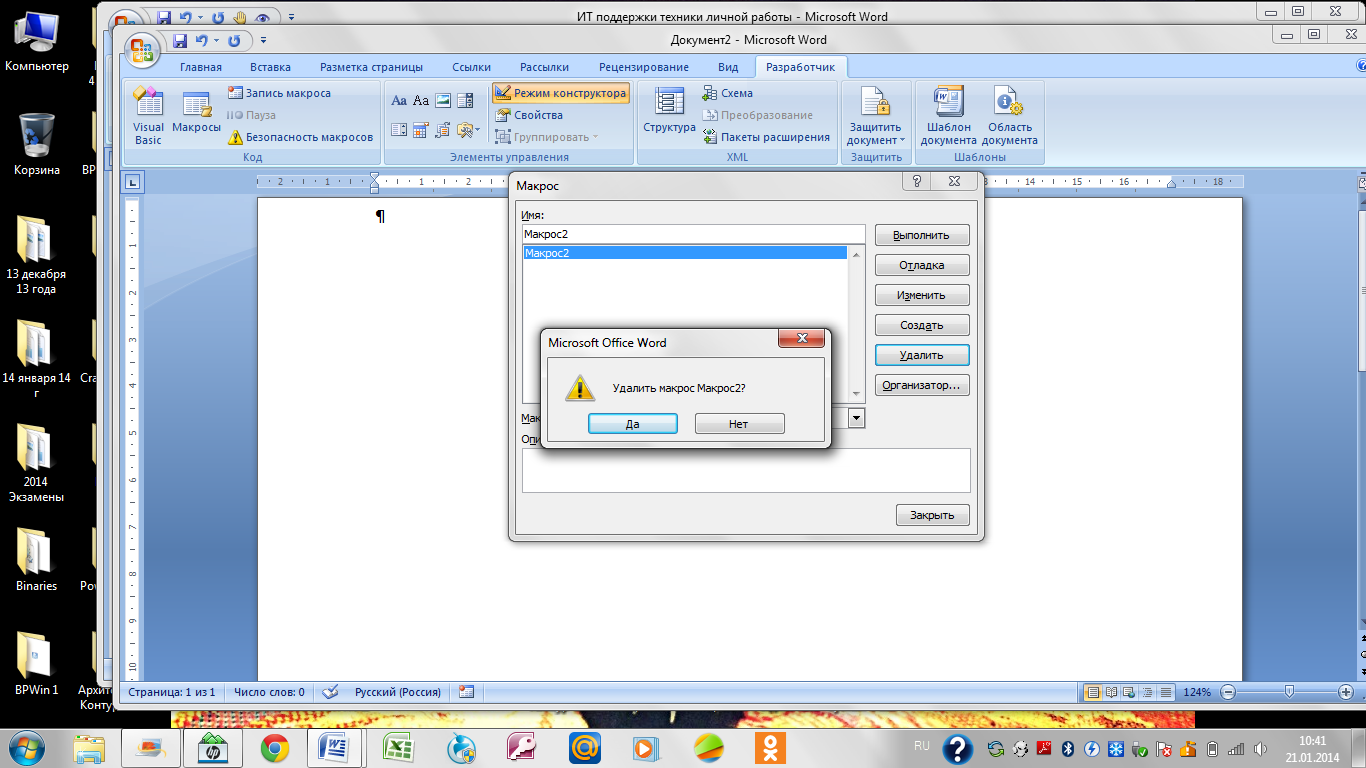The width and height of the screenshot is (1366, 768).
Task: Switch to Draft view button
Action: [x=1165, y=692]
